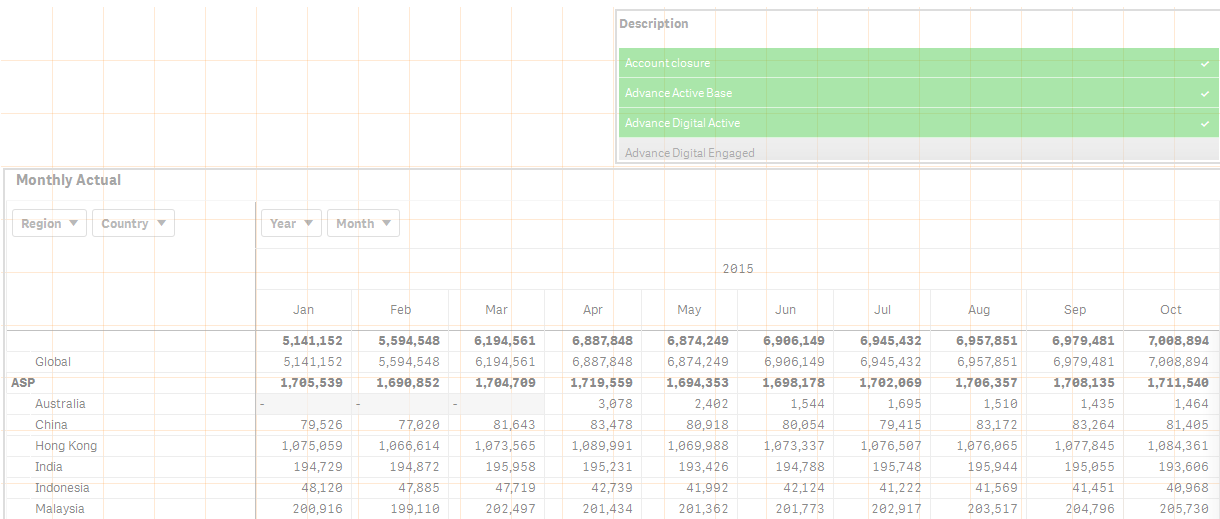Select the Jan column header
Viewport: 1220px width, 519px height.
point(304,309)
